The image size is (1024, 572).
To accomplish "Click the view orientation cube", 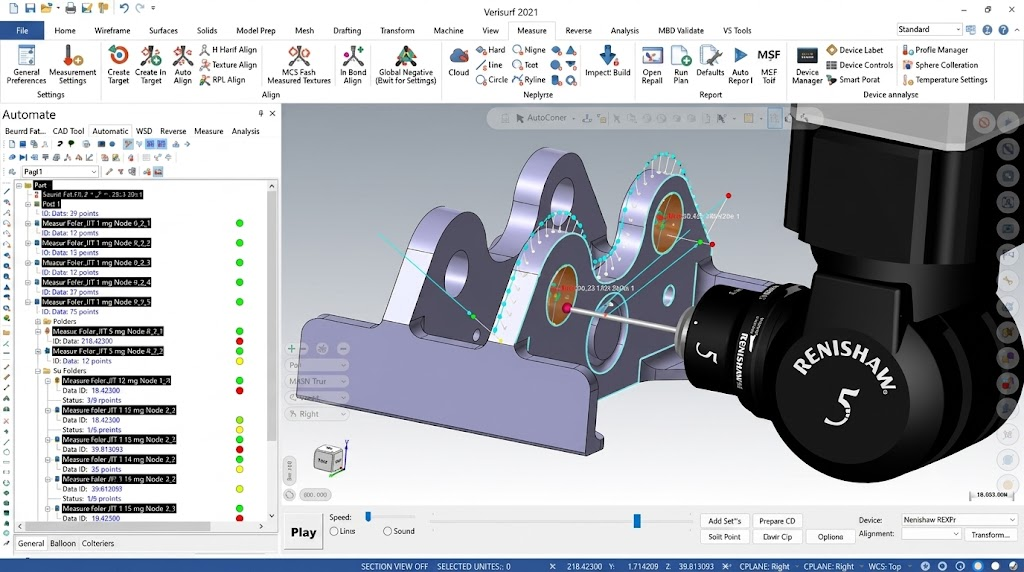I will [328, 458].
